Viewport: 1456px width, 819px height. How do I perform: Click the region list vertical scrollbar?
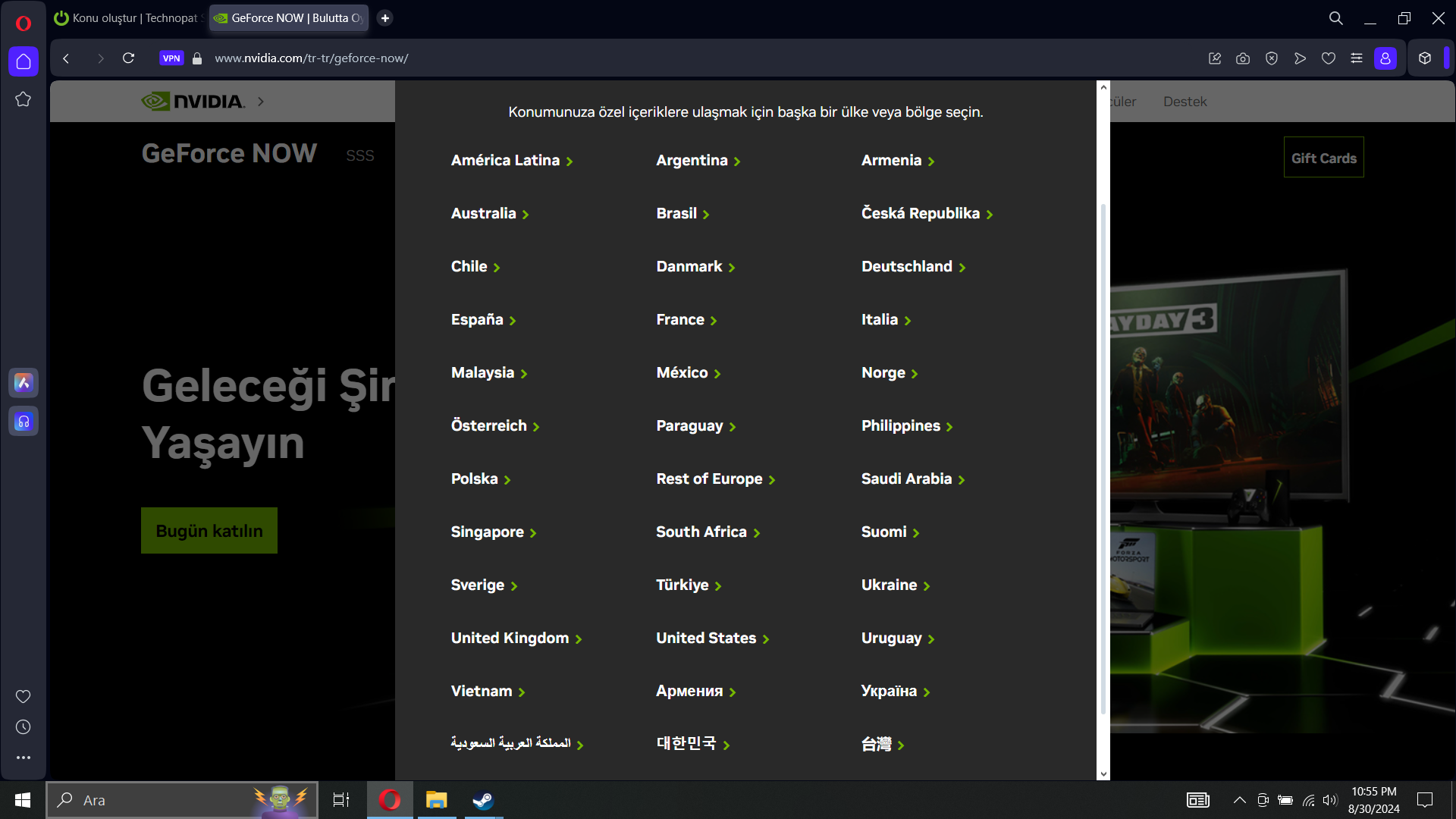pos(1103,455)
